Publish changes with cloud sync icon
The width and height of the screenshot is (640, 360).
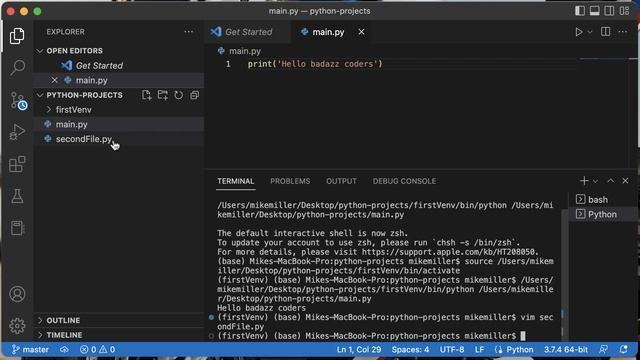pyautogui.click(x=64, y=349)
